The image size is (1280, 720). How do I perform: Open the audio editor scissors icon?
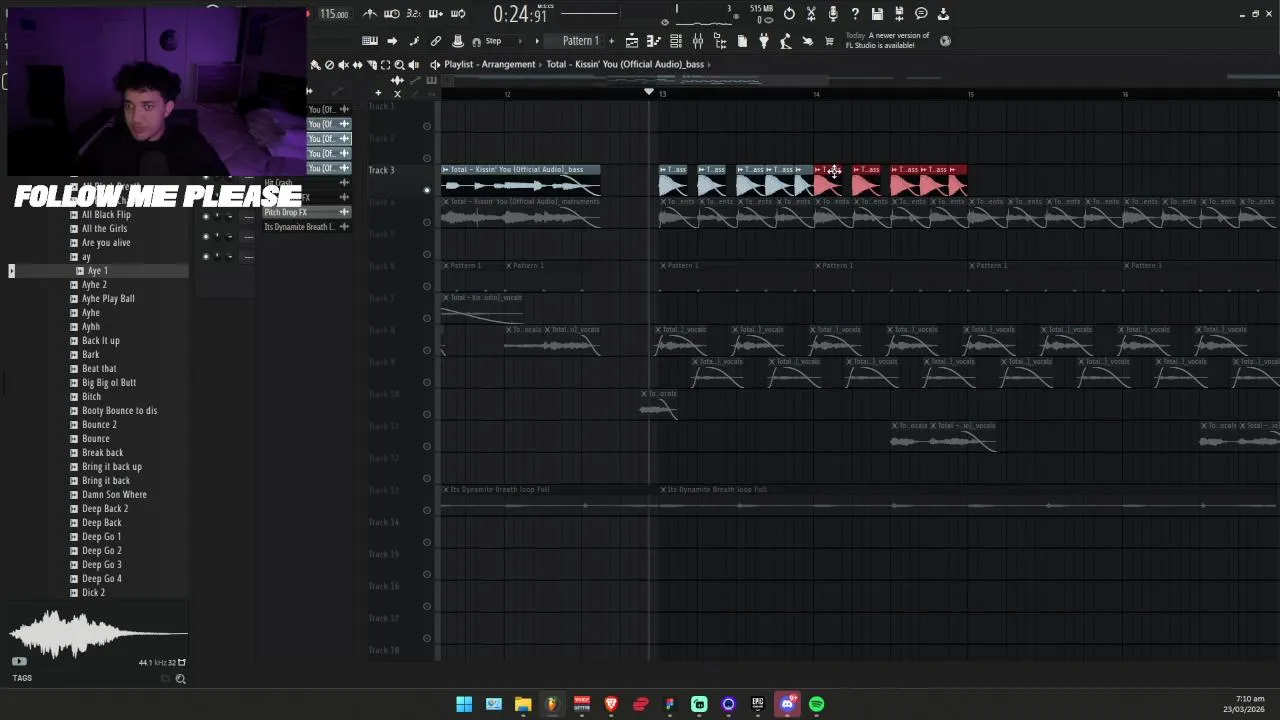click(811, 14)
